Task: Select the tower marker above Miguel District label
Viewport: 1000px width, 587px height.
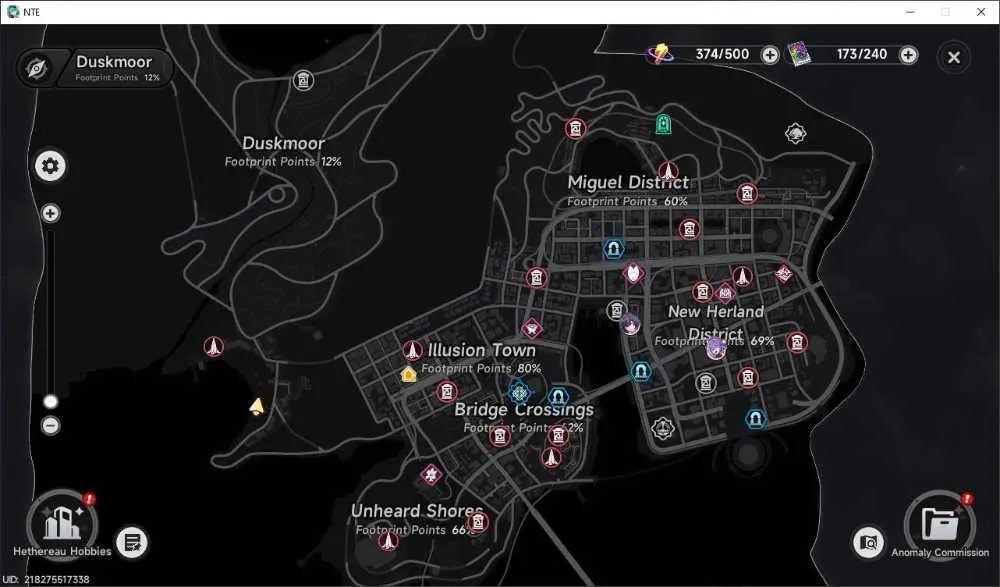Action: tap(668, 172)
